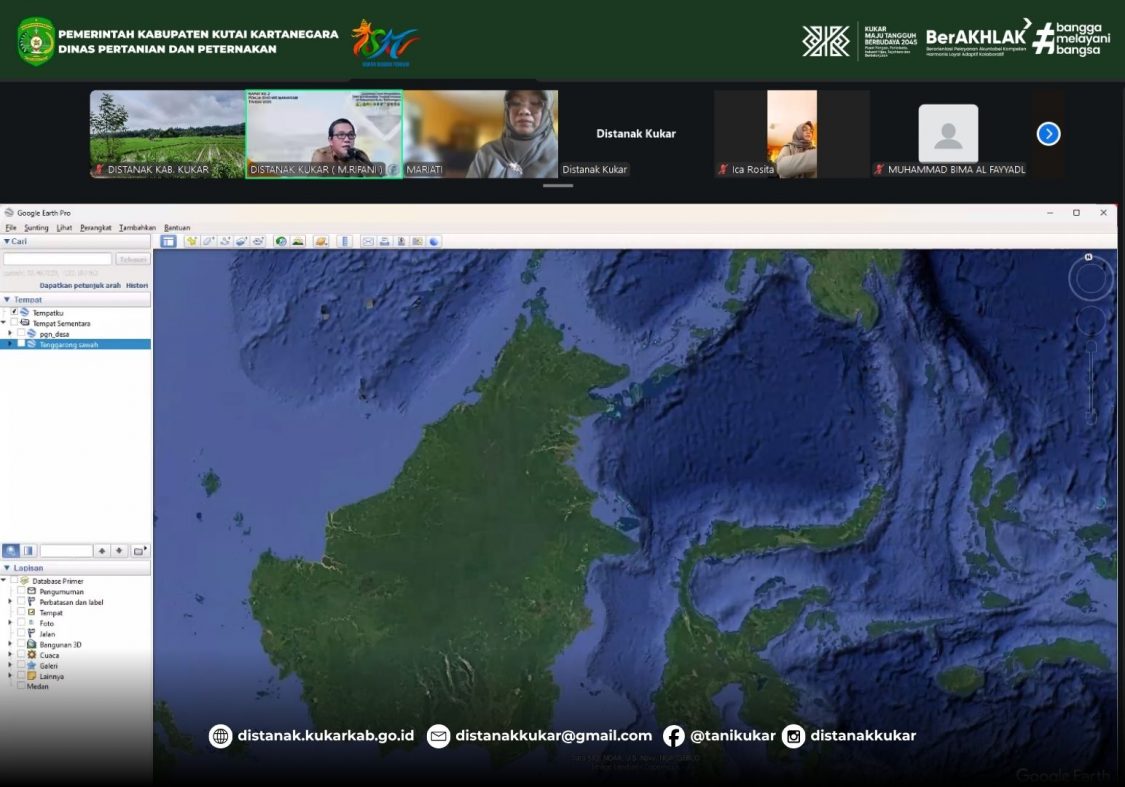Select the Add Polygon tool

(x=208, y=241)
